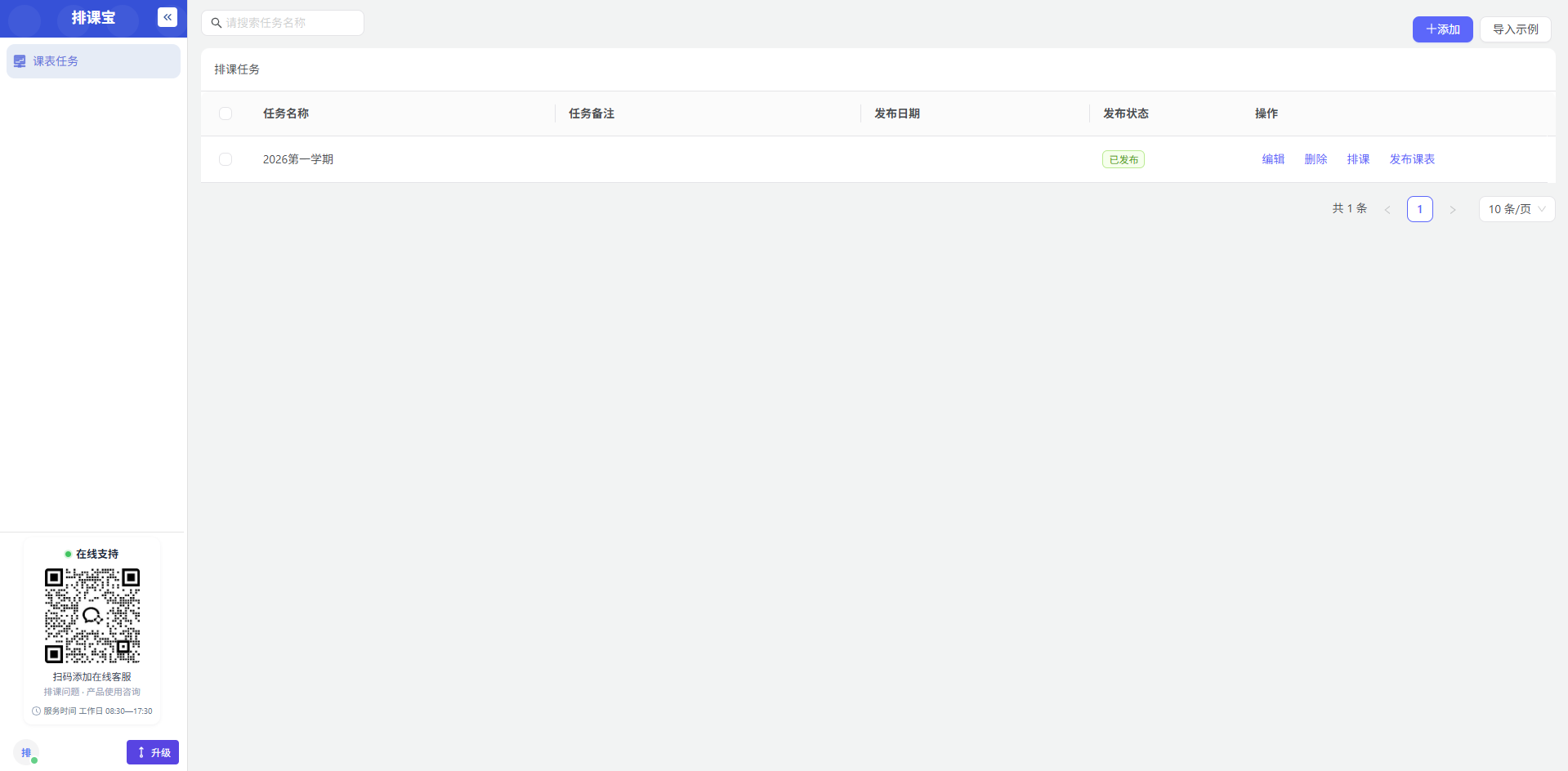Viewport: 1568px width, 771px height.
Task: Collapse the sidebar with double-chevron icon
Action: click(168, 17)
